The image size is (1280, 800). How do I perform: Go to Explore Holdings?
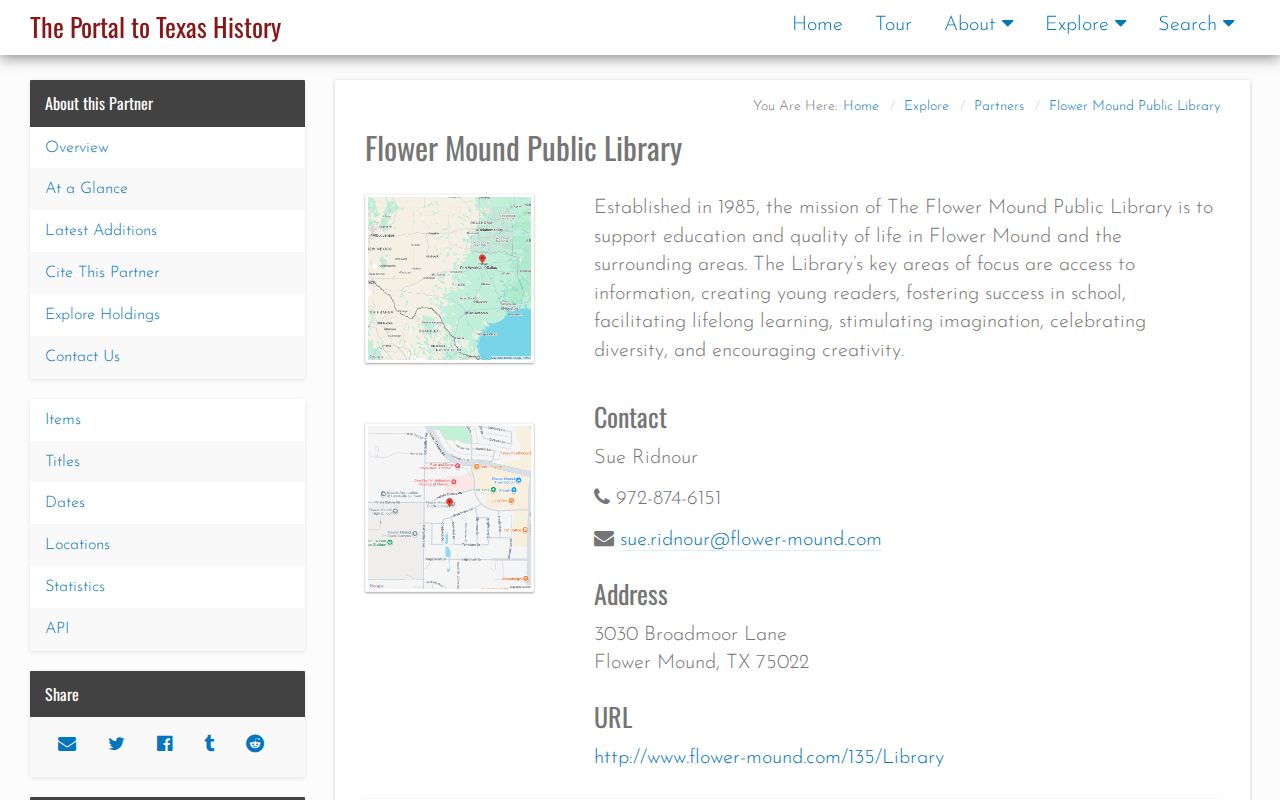pos(167,314)
